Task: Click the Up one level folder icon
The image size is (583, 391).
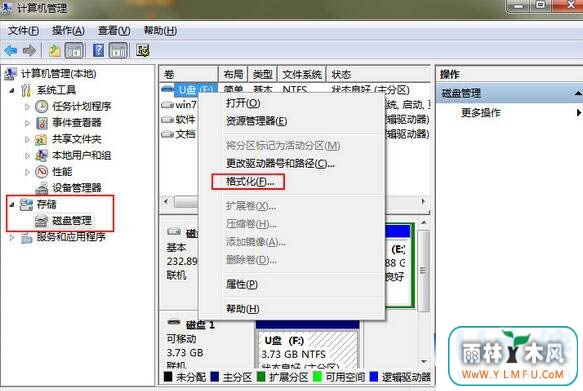Action: [x=55, y=50]
